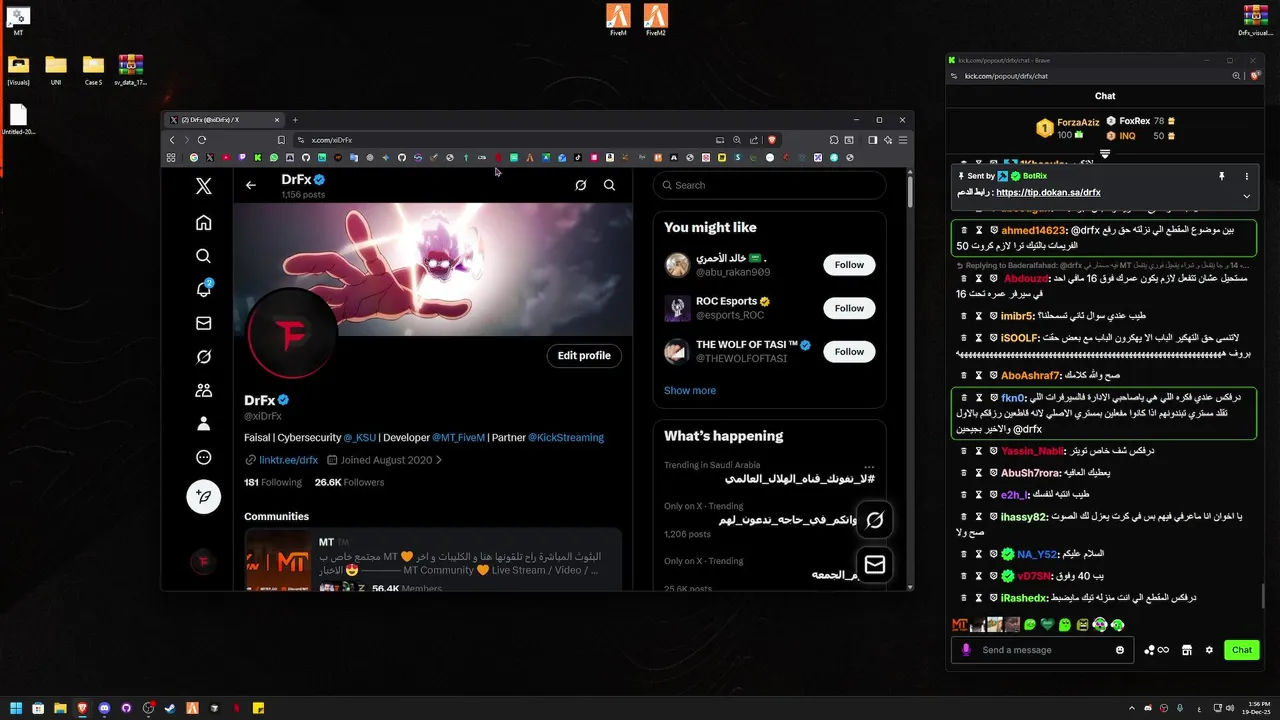
Task: Open FiveM desktop shortcut
Action: click(618, 20)
